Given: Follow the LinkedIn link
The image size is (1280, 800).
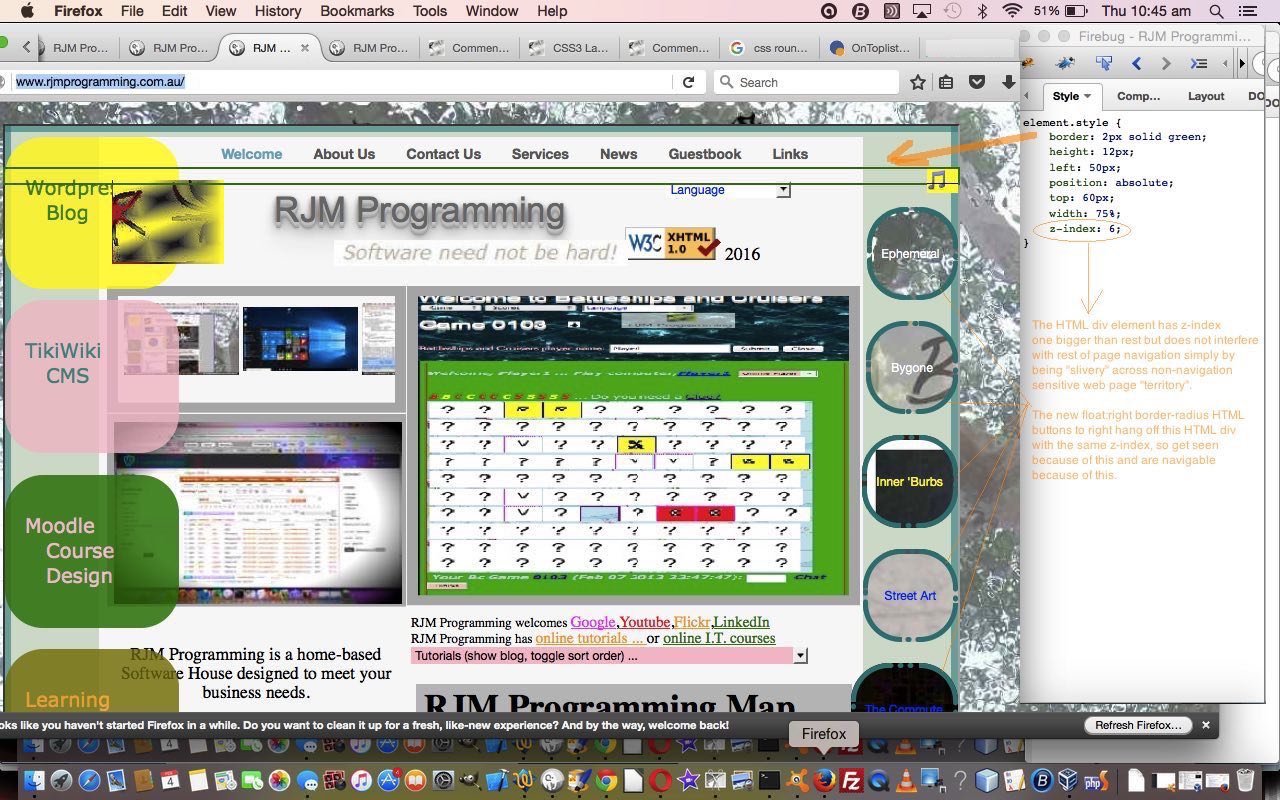Looking at the screenshot, I should pos(741,622).
